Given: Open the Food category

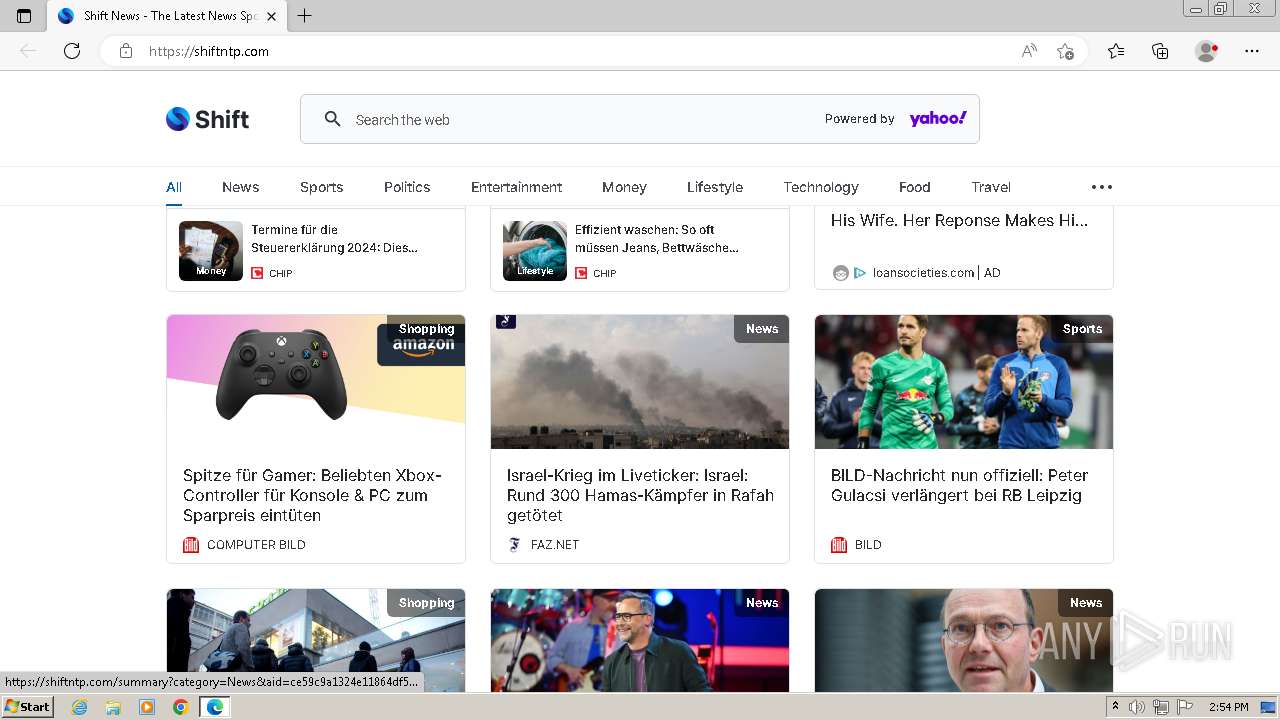Looking at the screenshot, I should click(914, 187).
